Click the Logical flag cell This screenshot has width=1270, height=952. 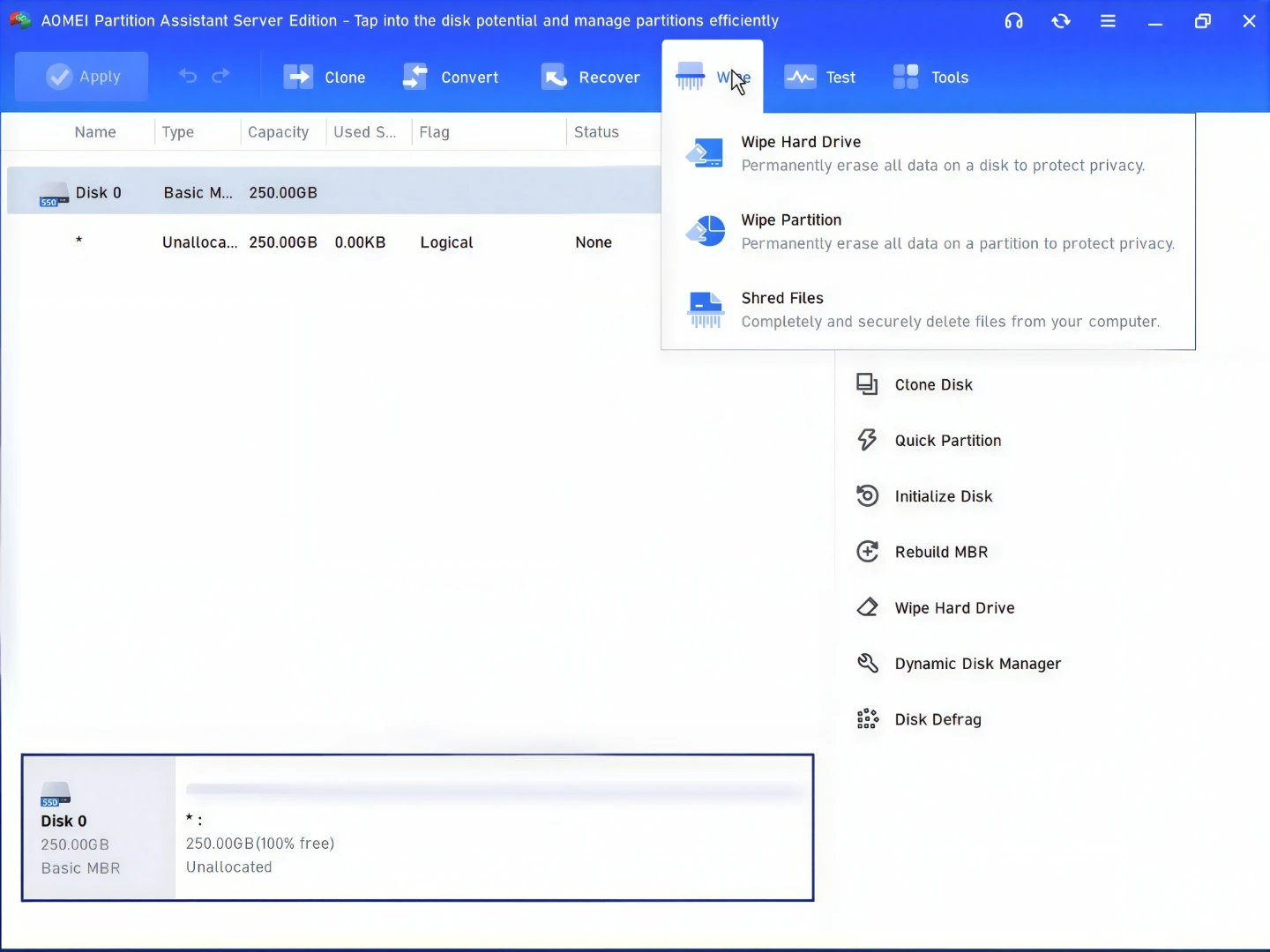pos(446,242)
